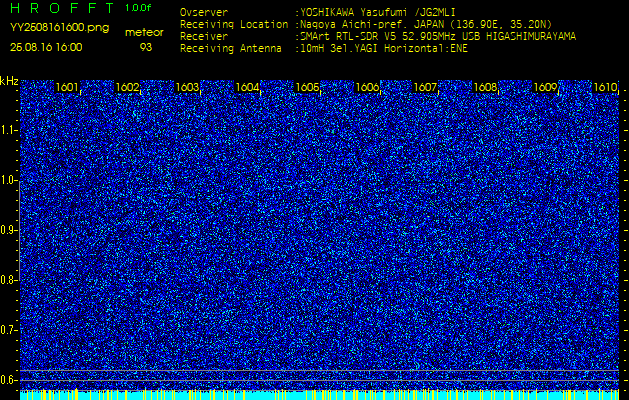629x400 pixels.
Task: Click the 1607 time marker
Action: click(425, 87)
